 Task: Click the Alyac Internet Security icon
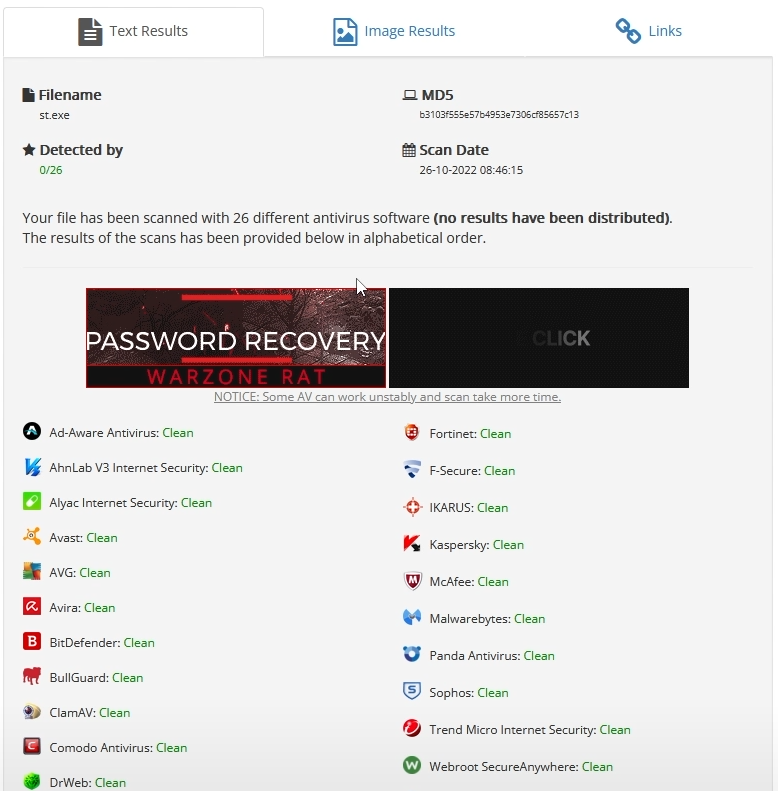pos(32,501)
